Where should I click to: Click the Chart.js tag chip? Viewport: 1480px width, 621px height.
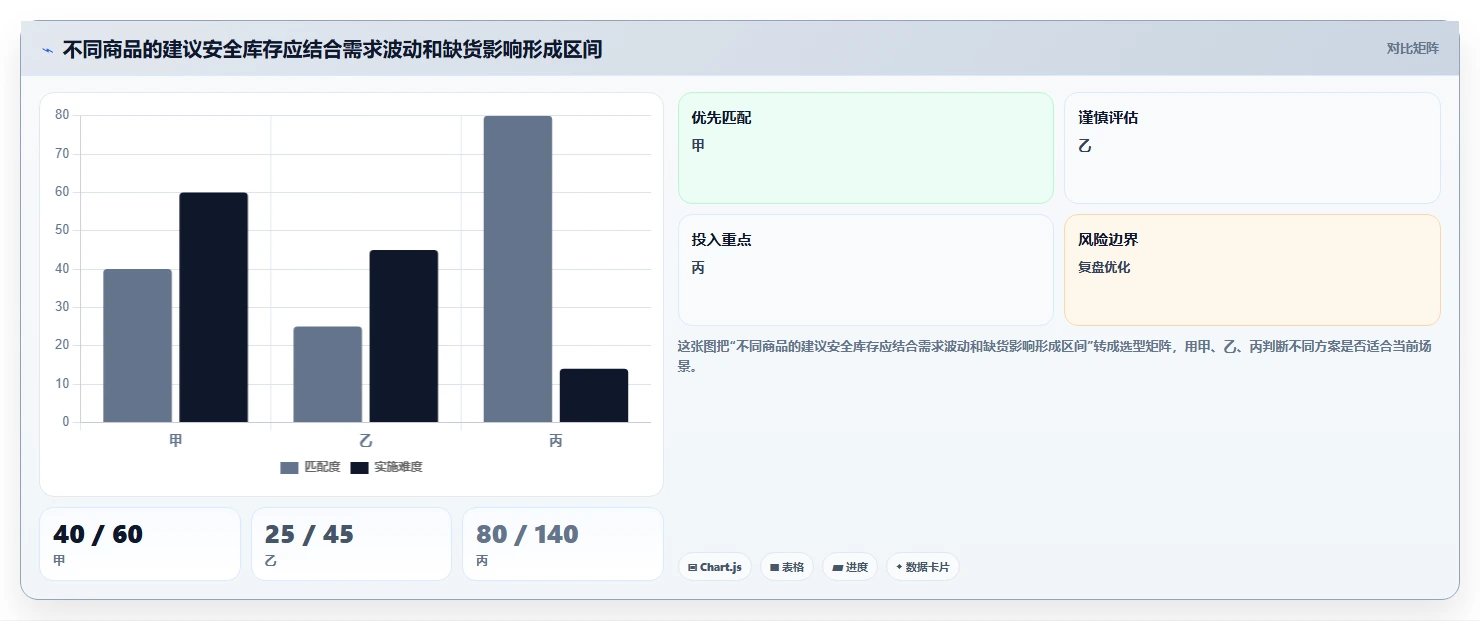tap(715, 567)
